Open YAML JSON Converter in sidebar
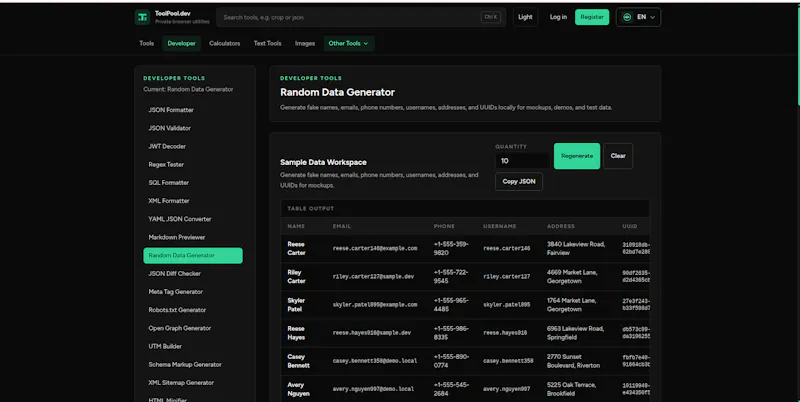This screenshot has height=402, width=800. pyautogui.click(x=193, y=219)
